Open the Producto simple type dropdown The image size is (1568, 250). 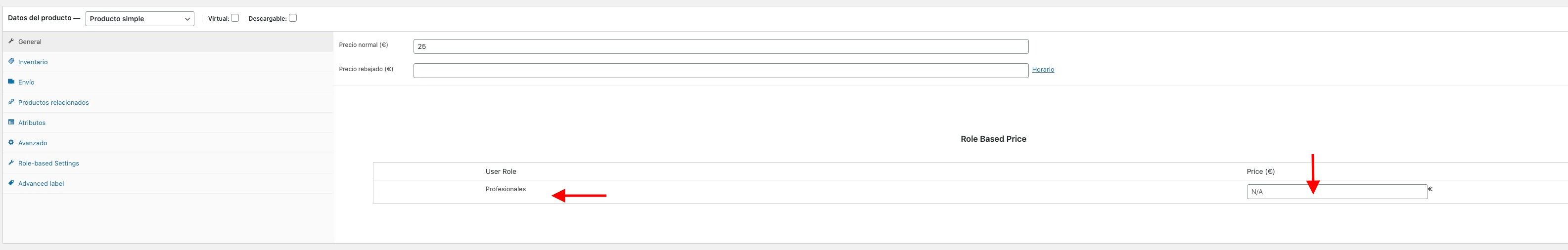pyautogui.click(x=140, y=18)
